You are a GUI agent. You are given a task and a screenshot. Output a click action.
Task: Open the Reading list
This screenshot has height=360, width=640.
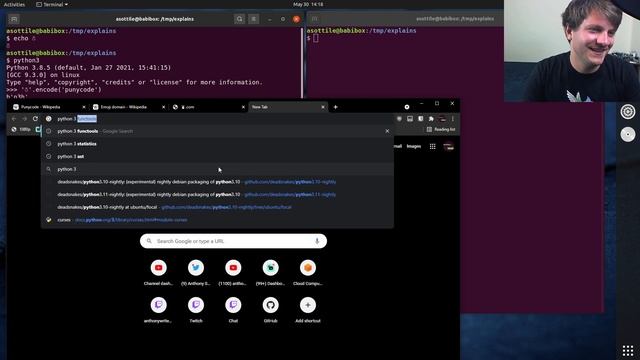coord(441,129)
